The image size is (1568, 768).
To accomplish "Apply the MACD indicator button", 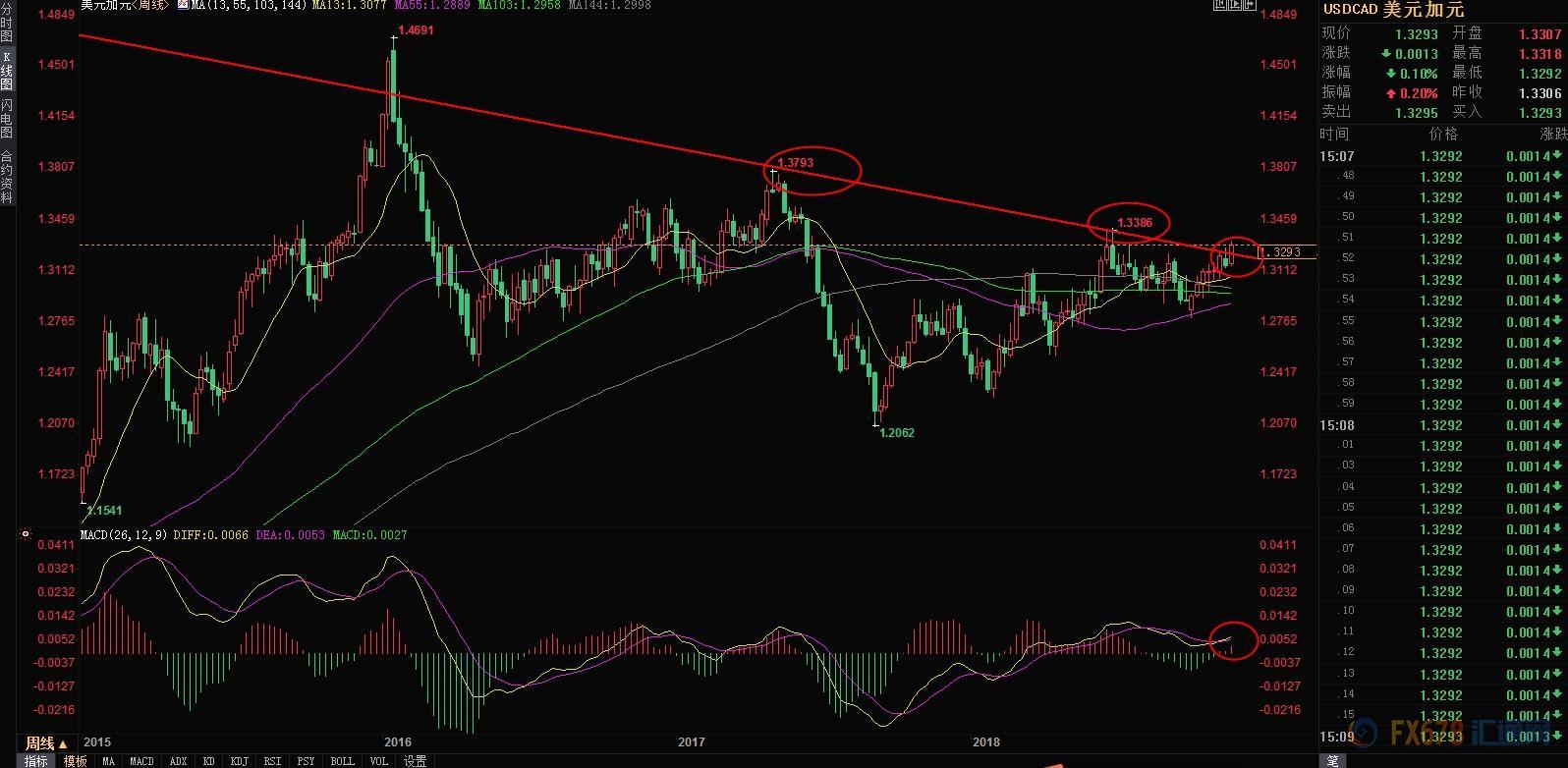I will pos(142,760).
